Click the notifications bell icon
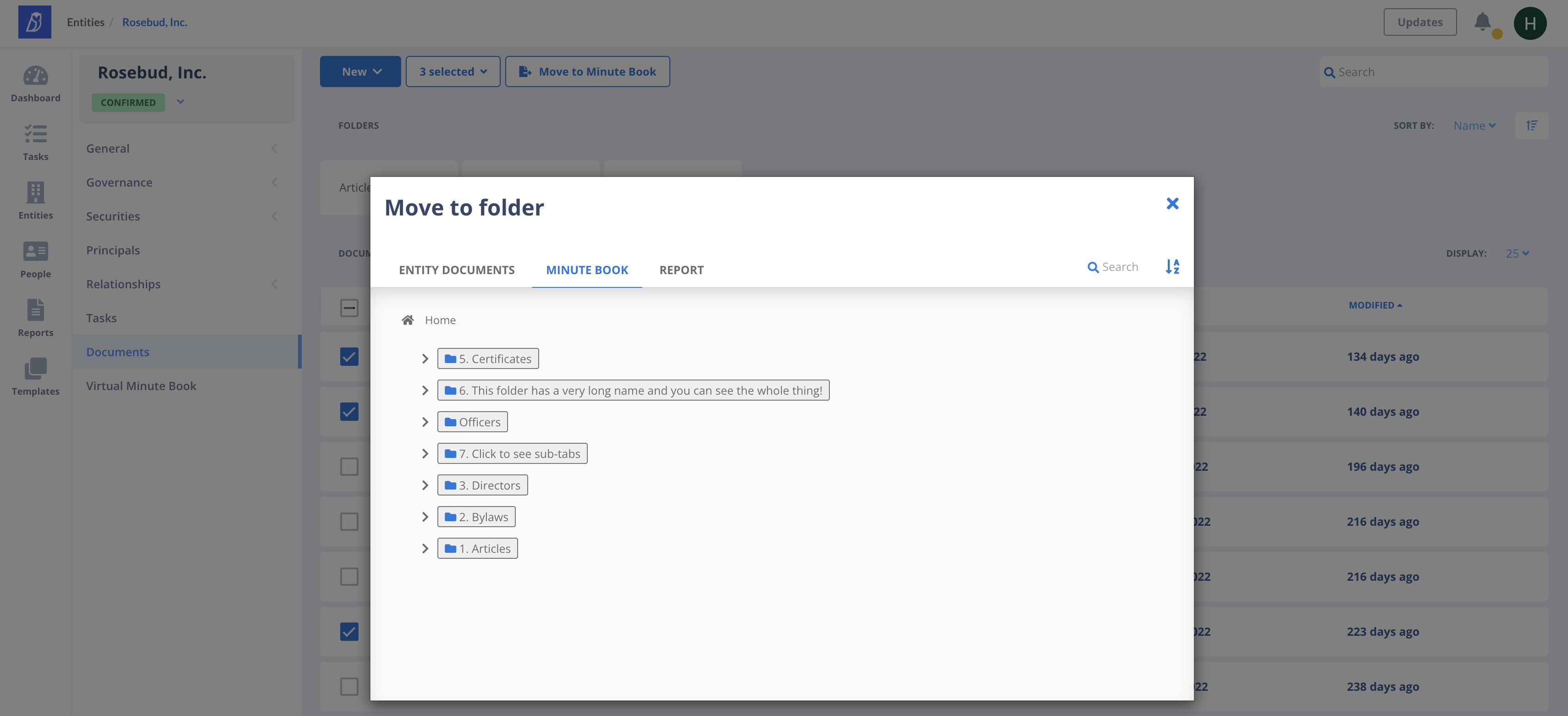Viewport: 1568px width, 716px height. pyautogui.click(x=1482, y=22)
